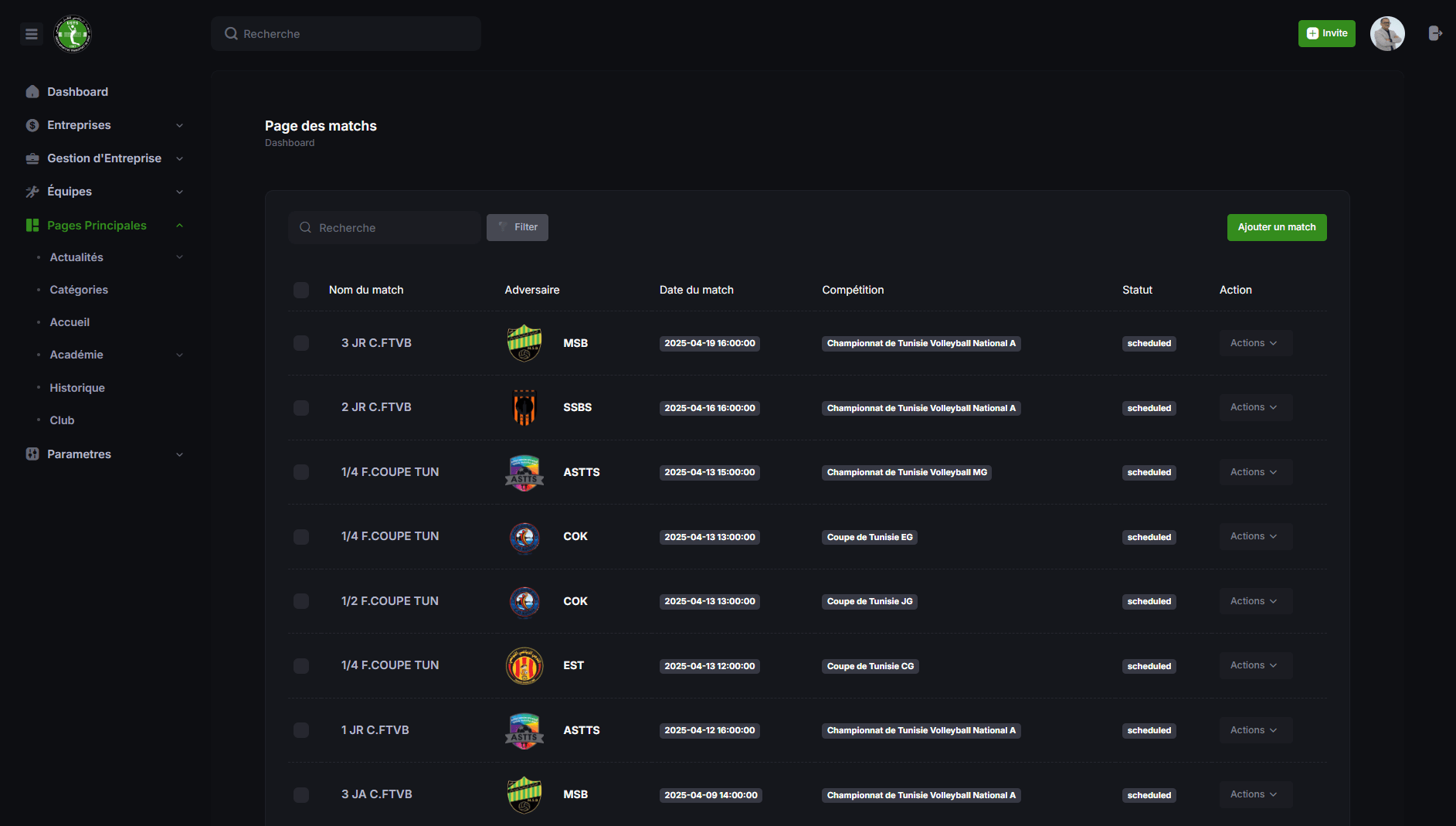1456x826 pixels.
Task: Click the Ajouter un match button
Action: coord(1276,227)
